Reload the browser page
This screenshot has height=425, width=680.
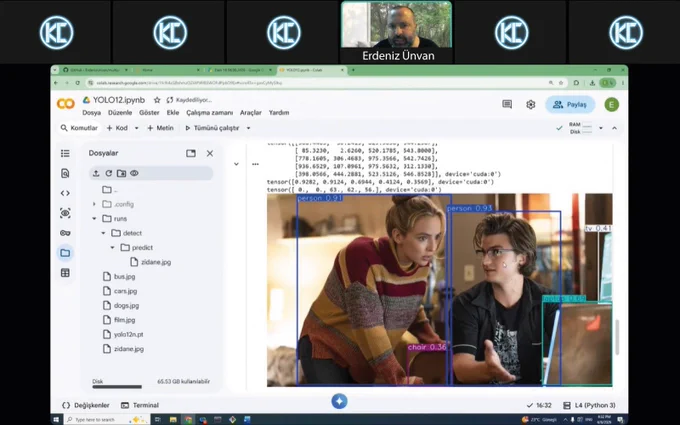coord(78,83)
